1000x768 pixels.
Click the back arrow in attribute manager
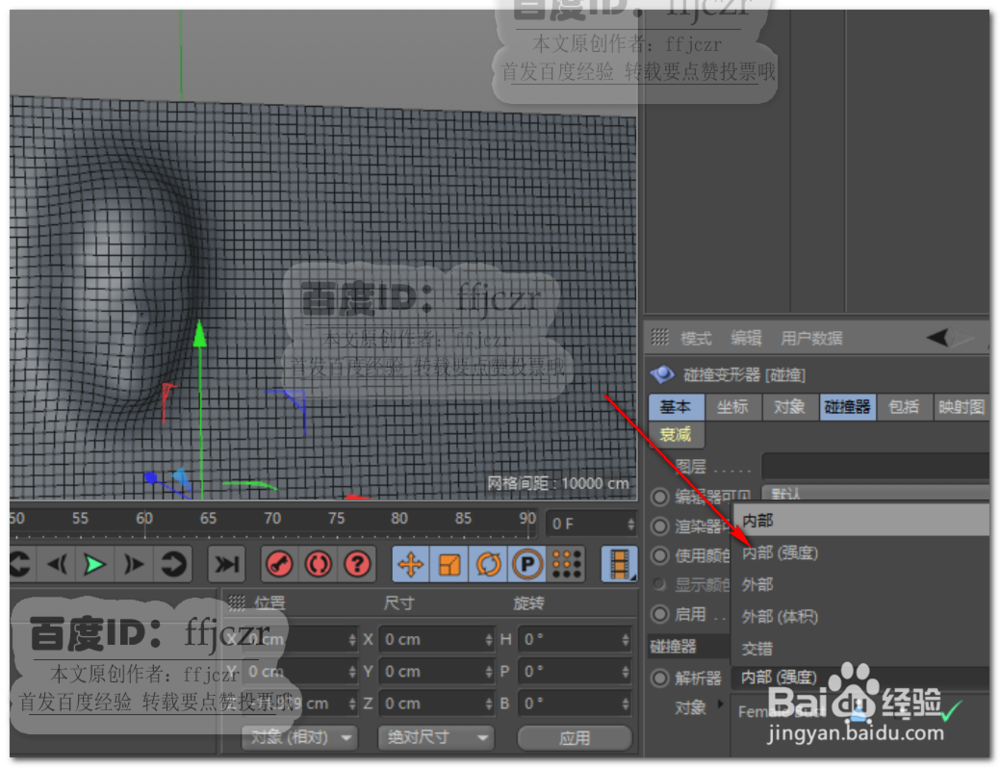click(938, 337)
